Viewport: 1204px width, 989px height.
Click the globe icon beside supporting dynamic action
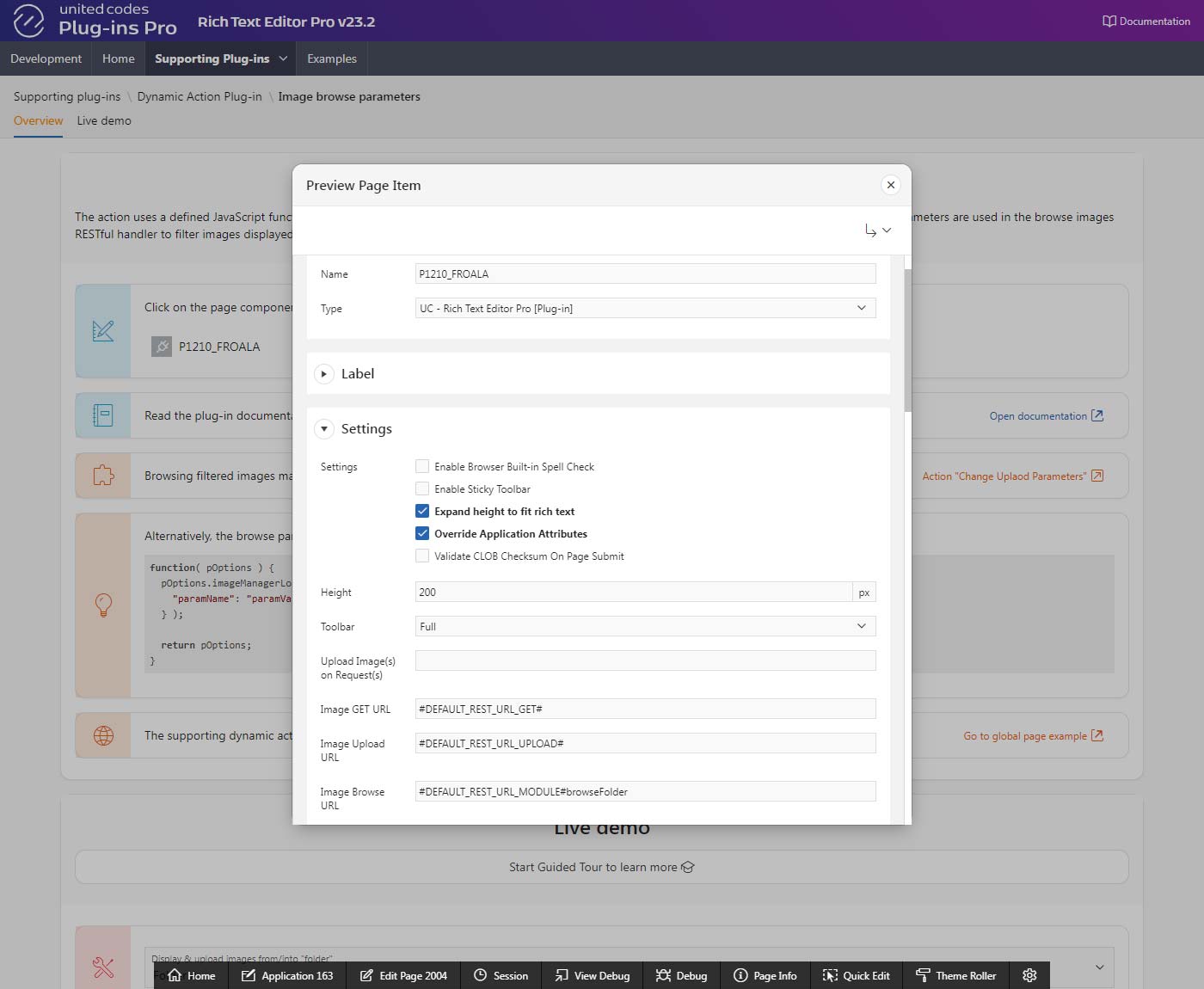(103, 735)
